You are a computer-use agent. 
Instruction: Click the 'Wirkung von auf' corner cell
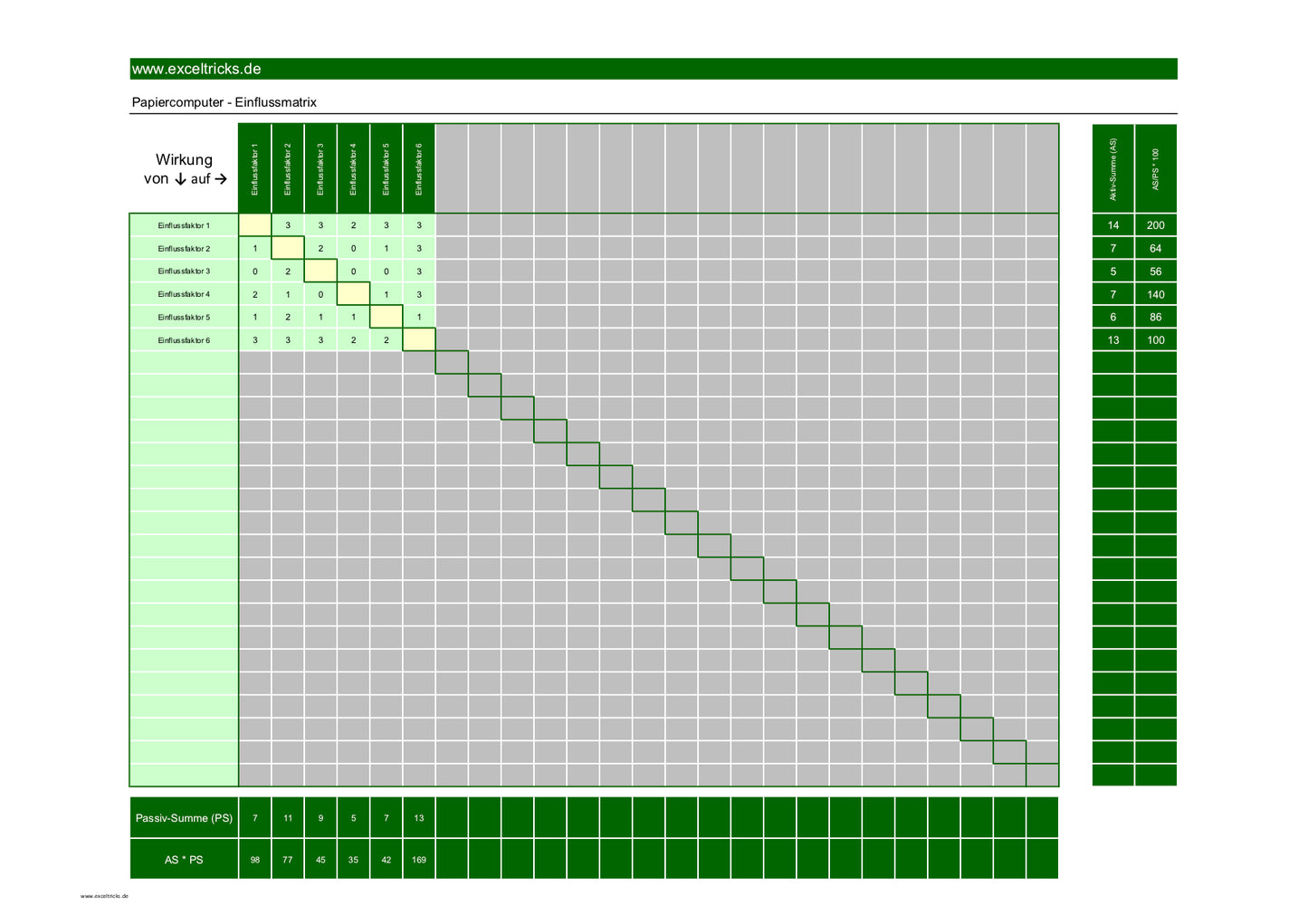click(184, 169)
